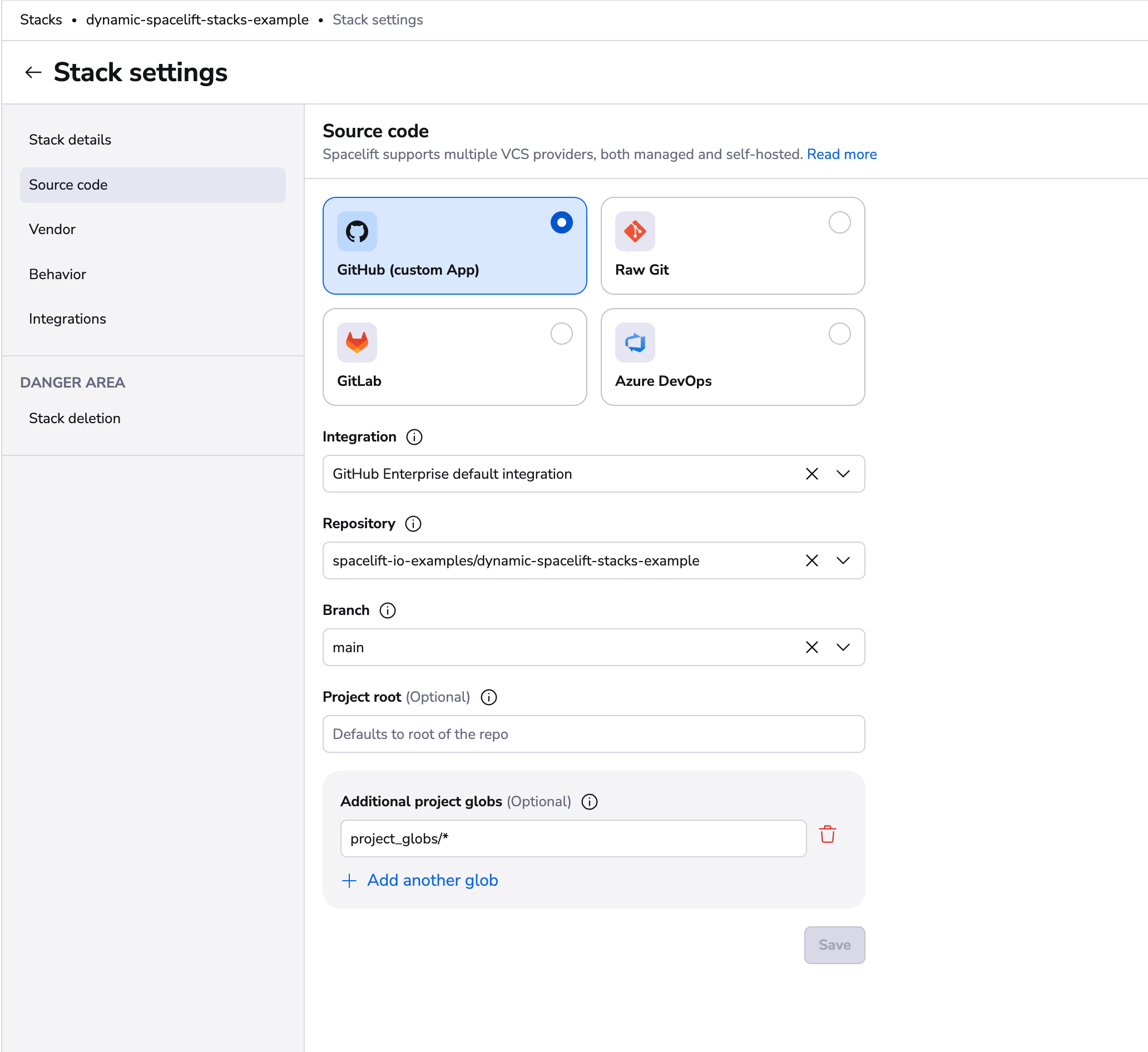1148x1052 pixels.
Task: Go to the Stack deletion section
Action: coord(75,418)
